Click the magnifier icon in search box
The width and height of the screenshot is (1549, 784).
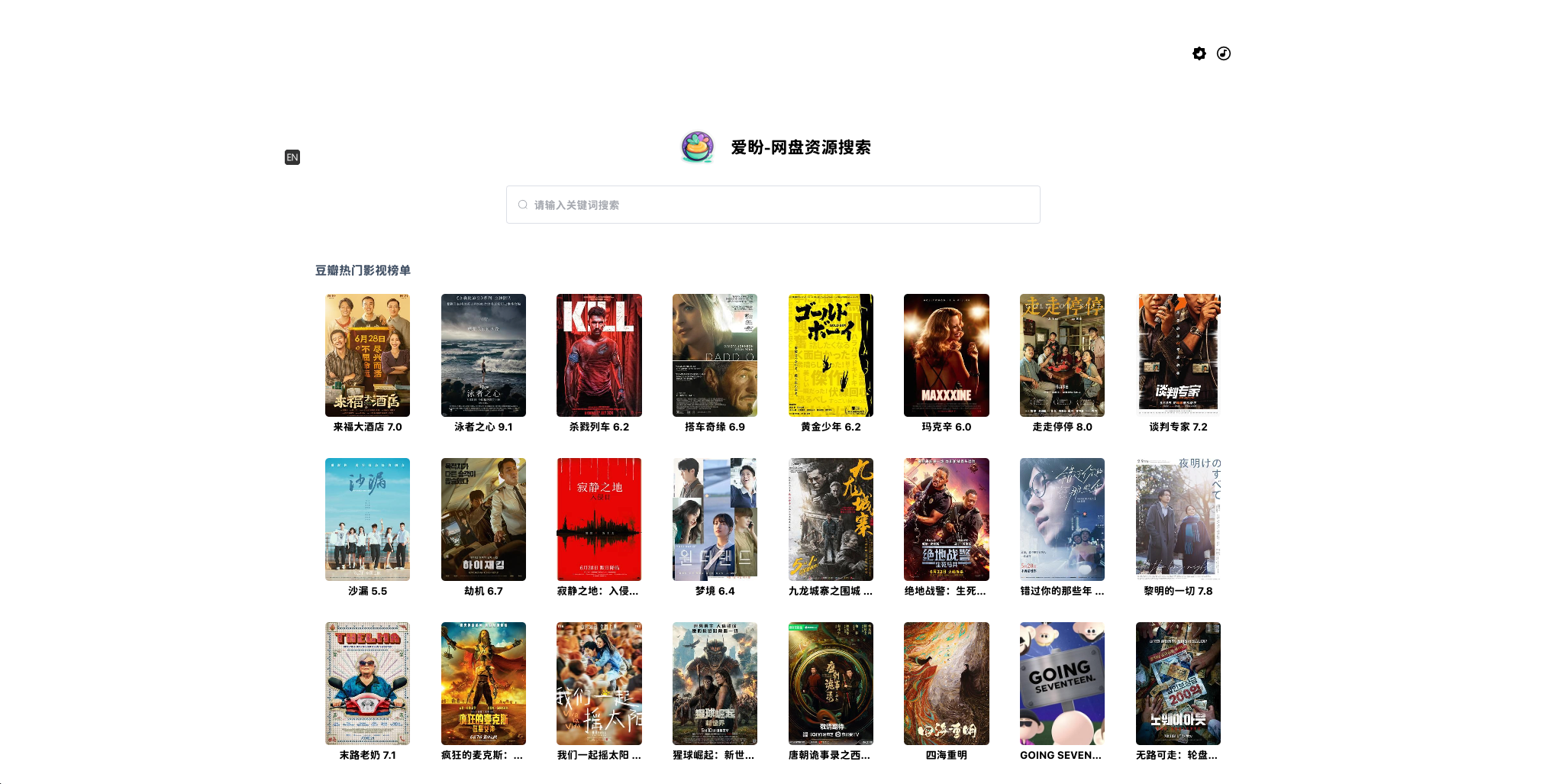tap(523, 205)
